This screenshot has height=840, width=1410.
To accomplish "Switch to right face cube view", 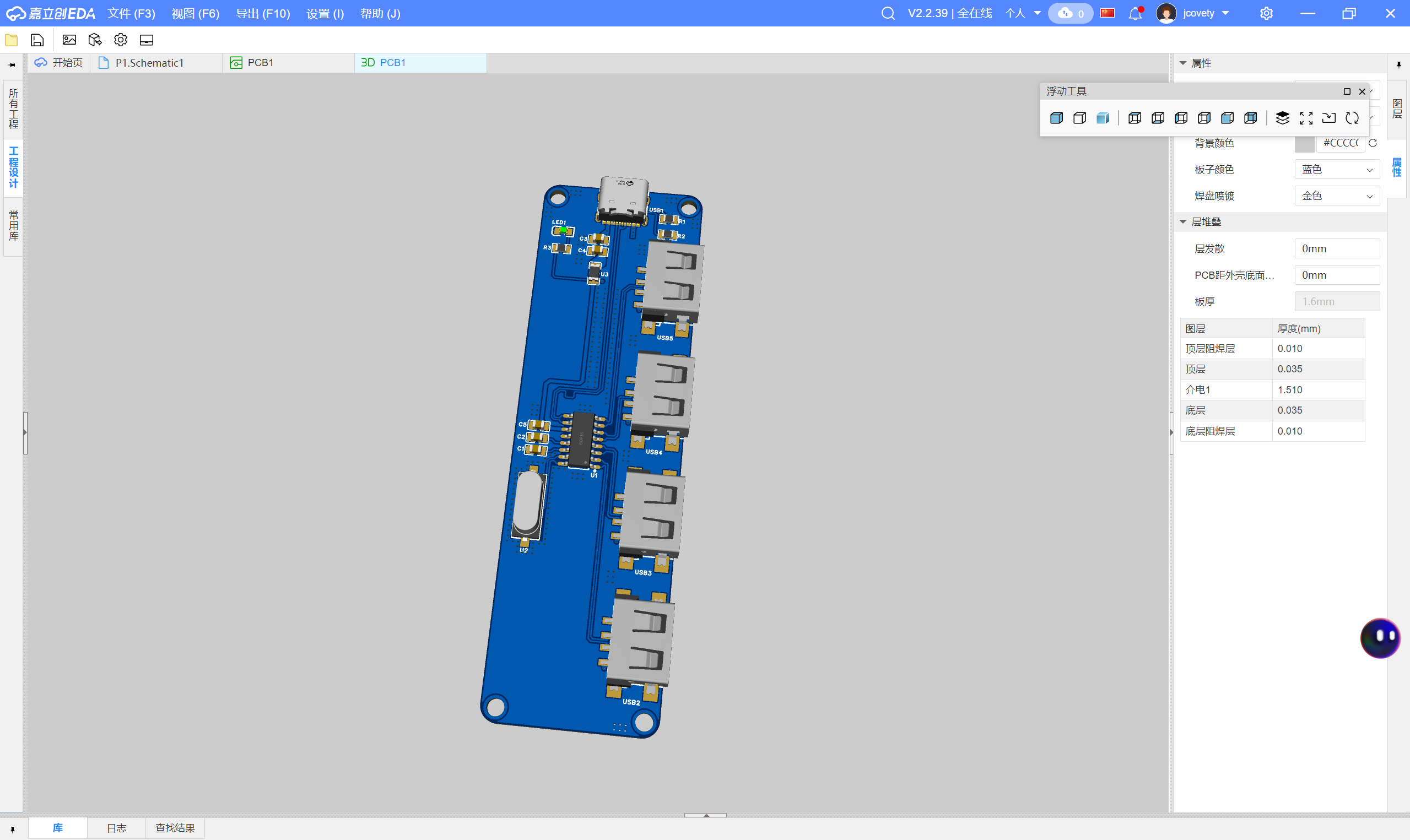I will pyautogui.click(x=1204, y=118).
